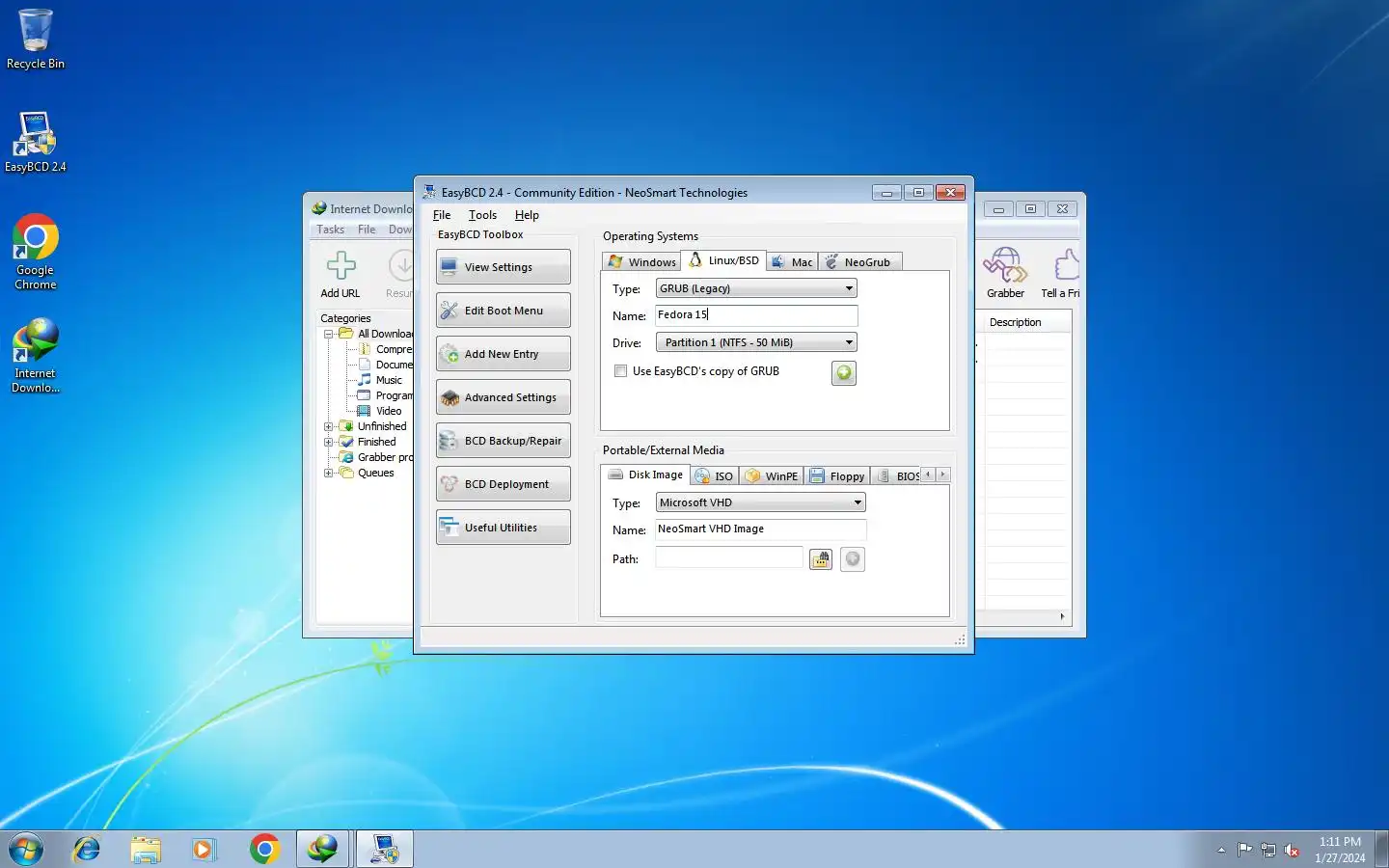Open Advanced Settings
The width and height of the screenshot is (1389, 868).
tap(503, 397)
